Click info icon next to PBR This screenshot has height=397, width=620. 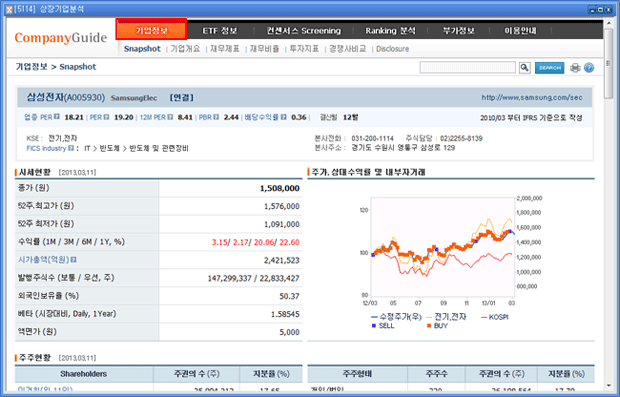point(216,117)
